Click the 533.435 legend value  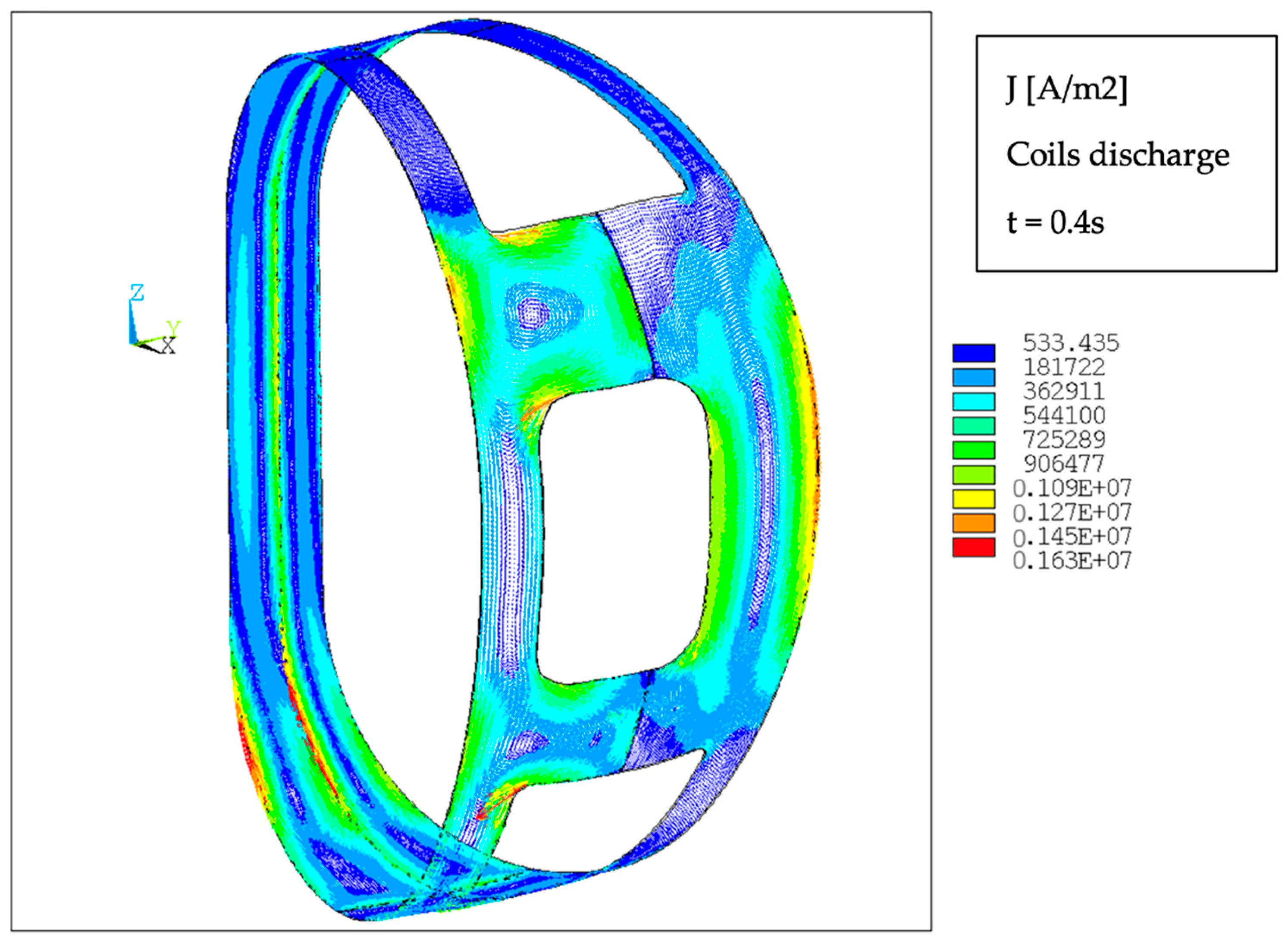1071,343
